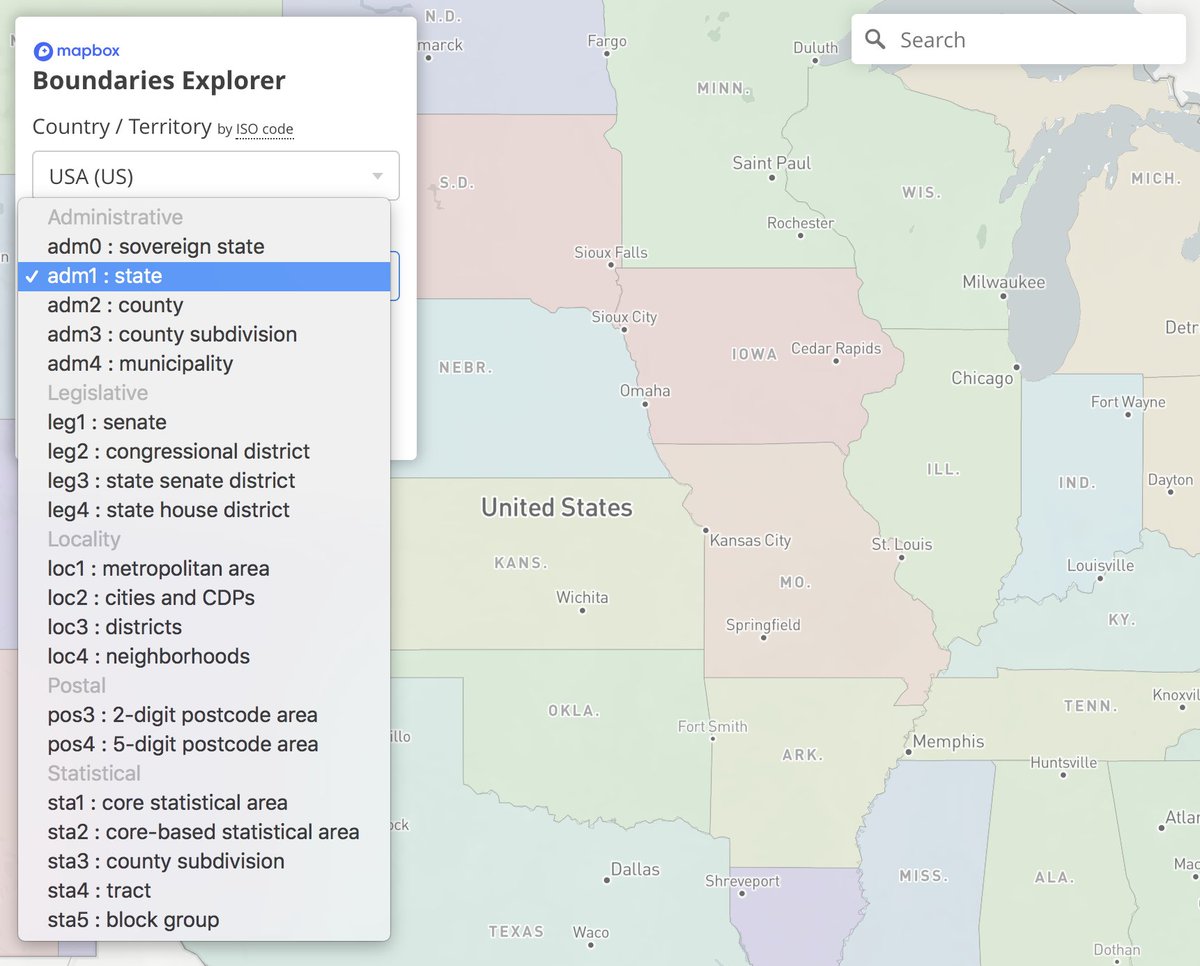1200x966 pixels.
Task: Pick sta2 : core-based statistical area
Action: [204, 832]
